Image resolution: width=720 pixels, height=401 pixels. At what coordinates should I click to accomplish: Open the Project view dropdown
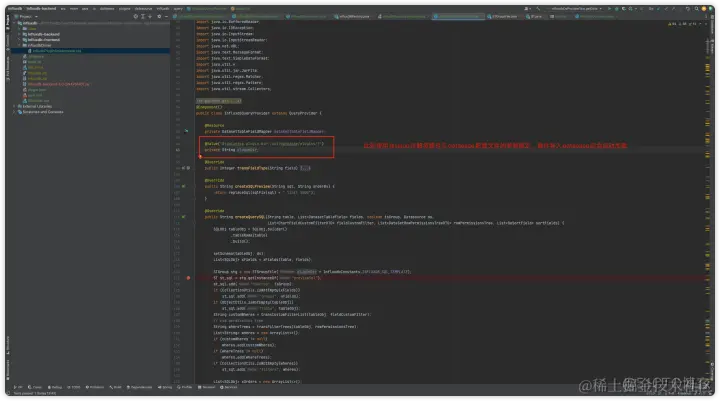pos(27,17)
